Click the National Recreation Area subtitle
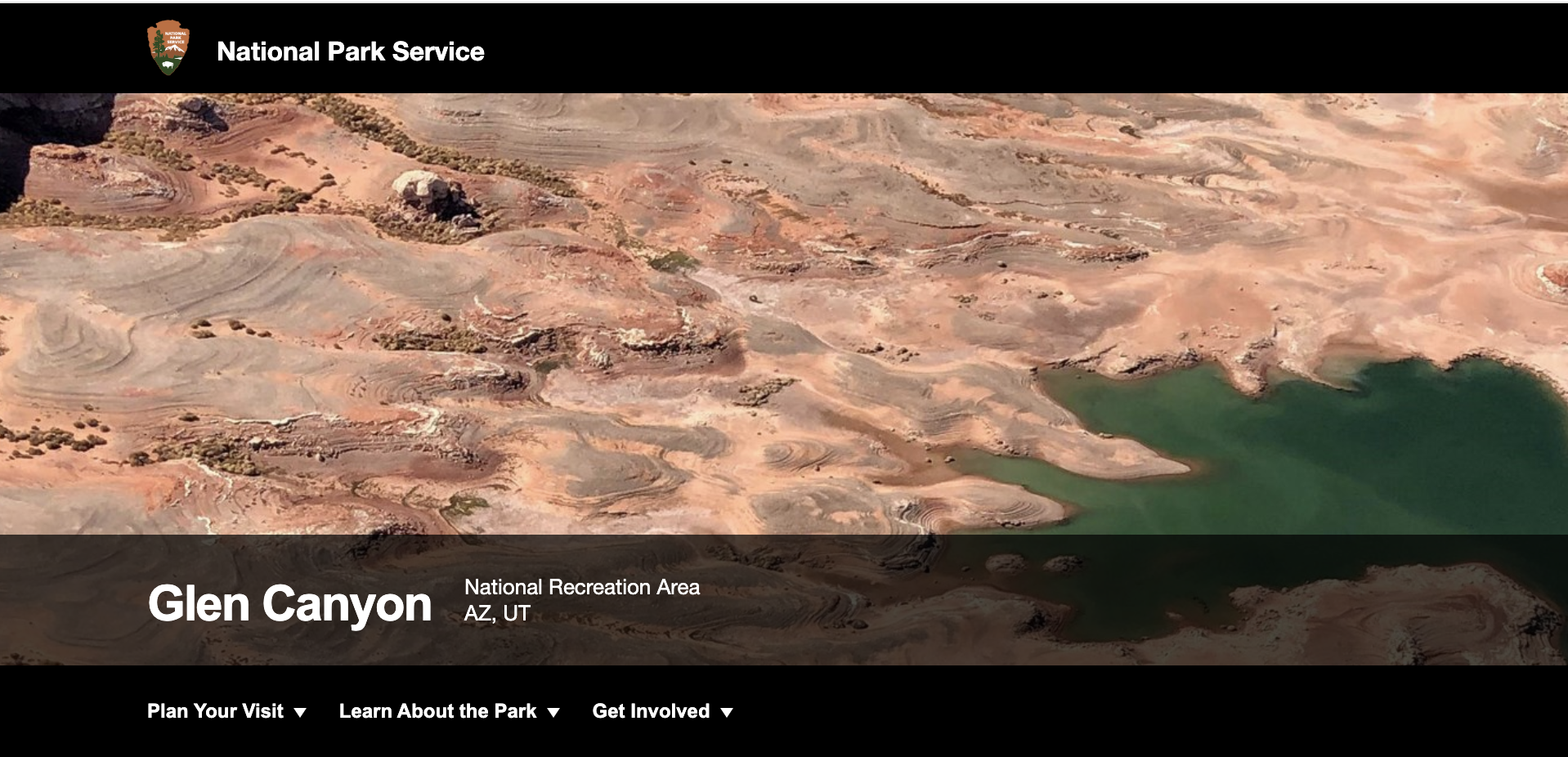 [x=581, y=587]
